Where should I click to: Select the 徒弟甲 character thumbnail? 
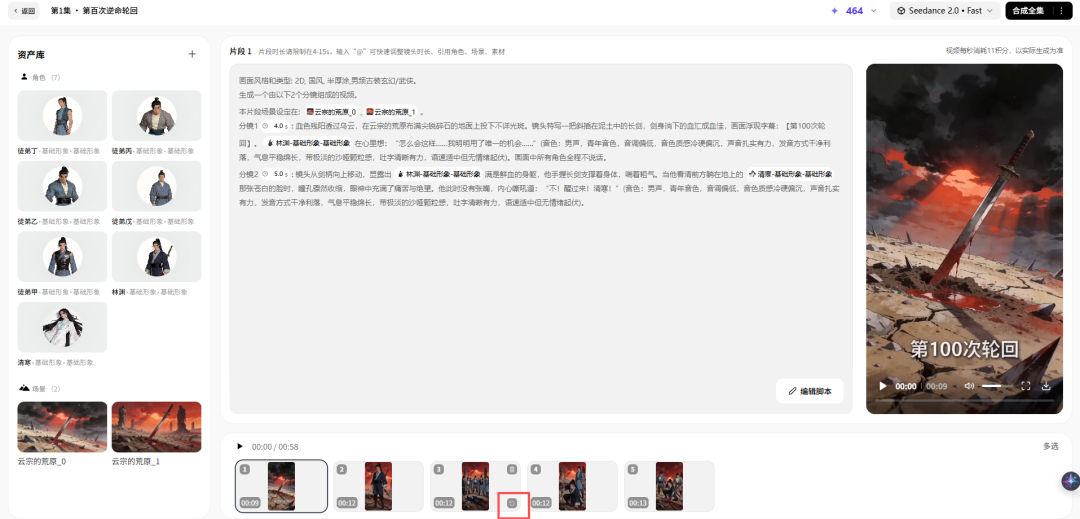point(62,257)
